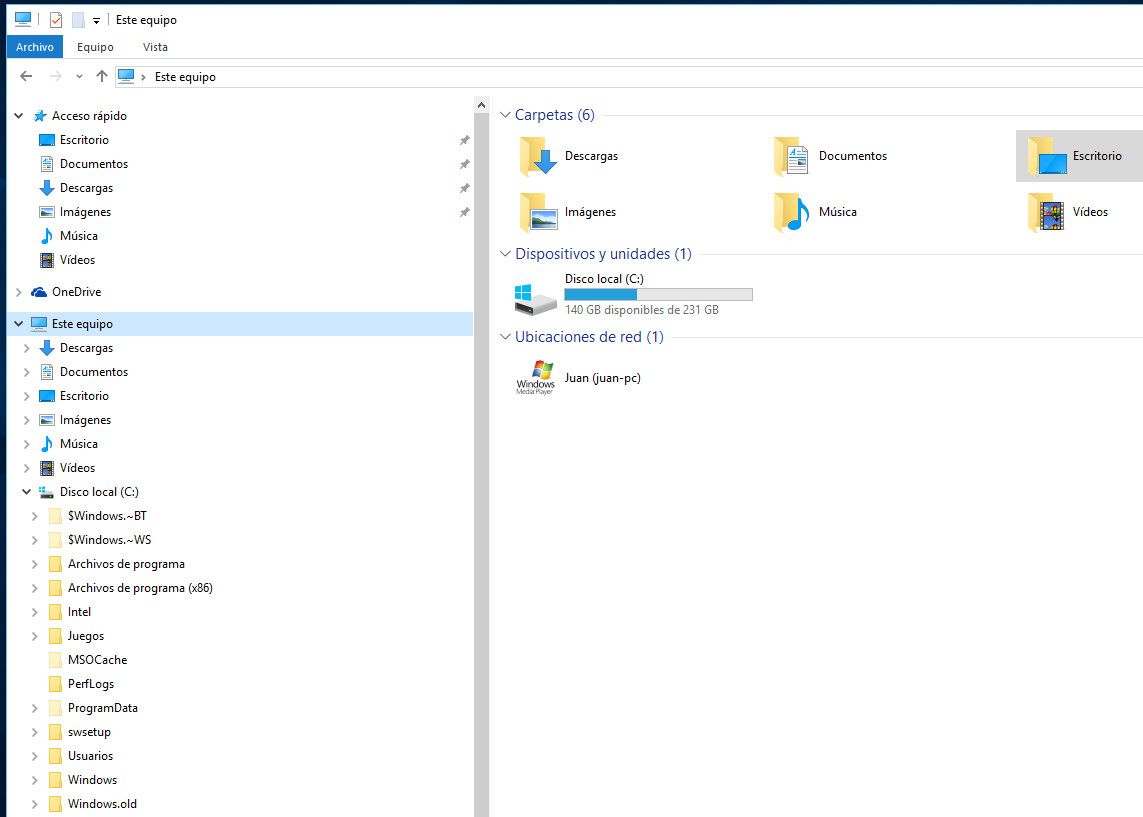Switch to the Vista ribbon tab
The width and height of the screenshot is (1143, 817).
point(155,47)
